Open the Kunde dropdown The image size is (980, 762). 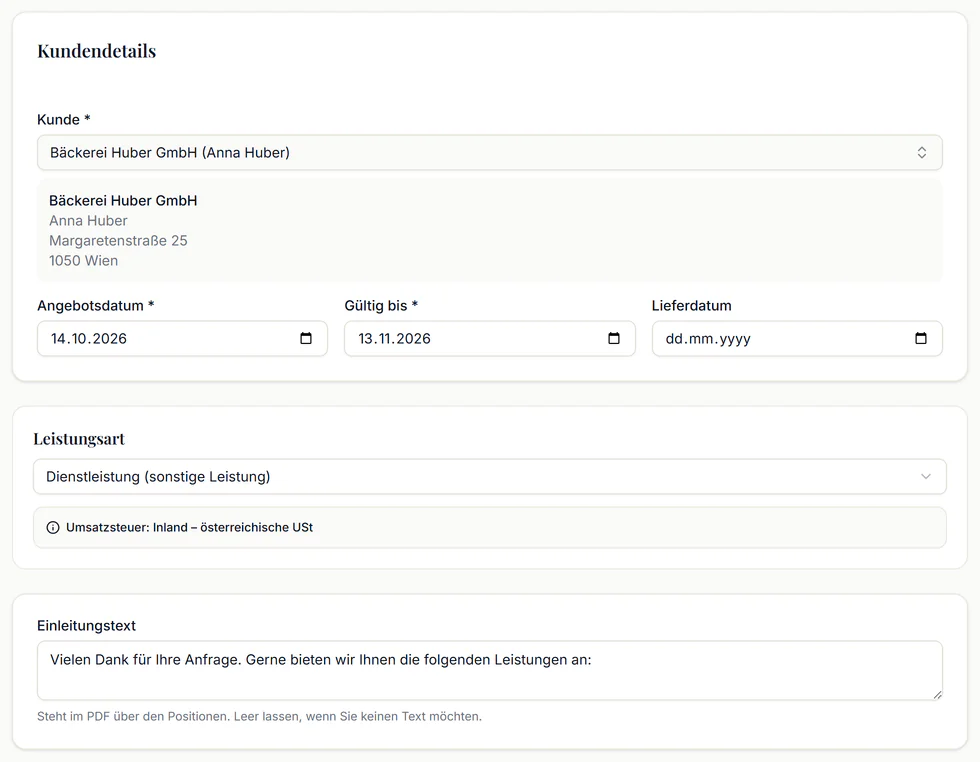point(490,153)
